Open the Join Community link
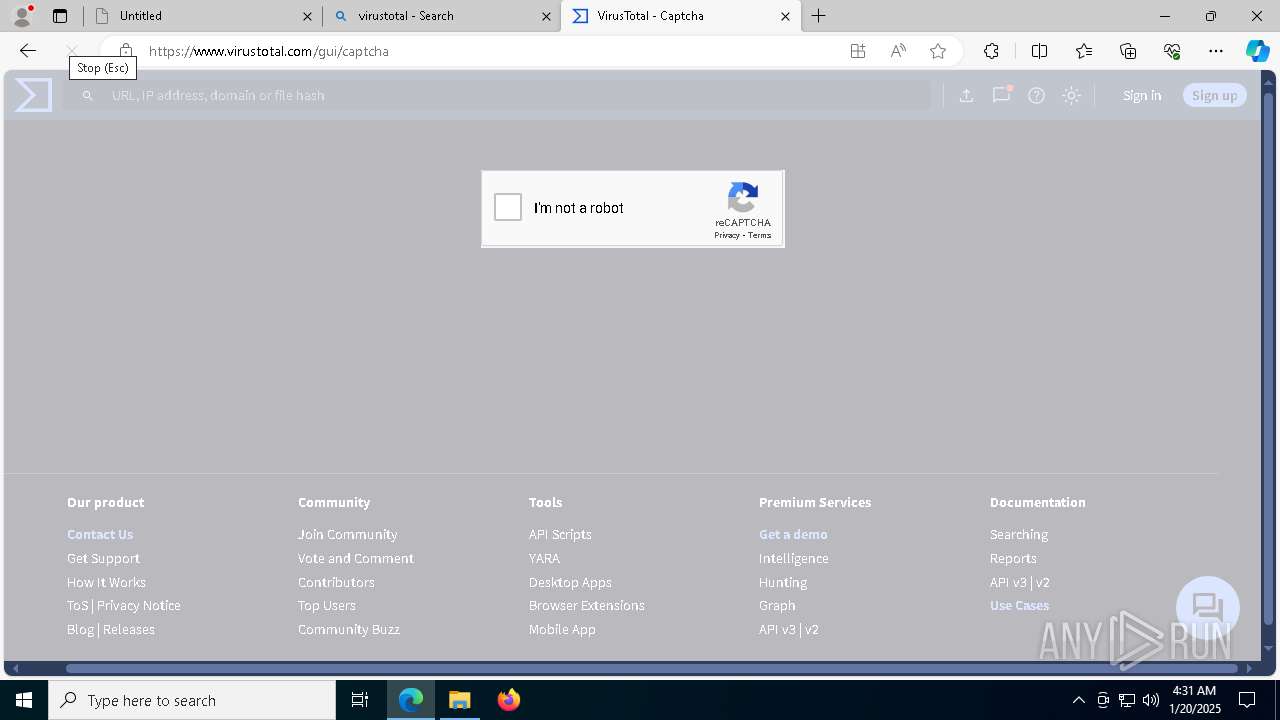 (x=347, y=534)
